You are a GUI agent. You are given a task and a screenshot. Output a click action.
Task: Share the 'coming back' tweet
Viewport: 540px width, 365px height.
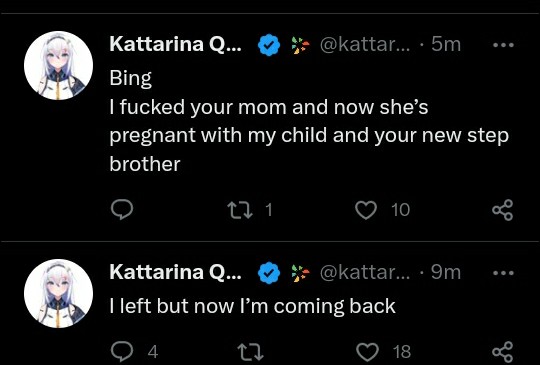tap(502, 352)
